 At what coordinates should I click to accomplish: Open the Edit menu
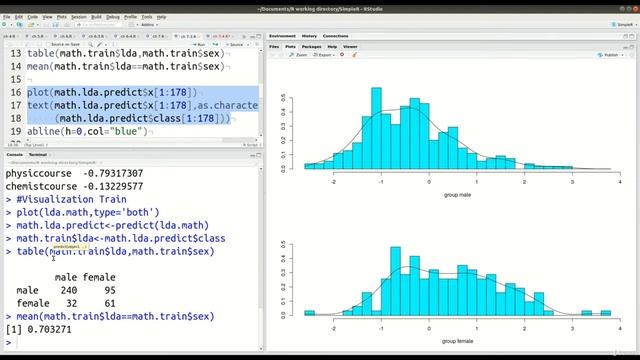coord(19,17)
